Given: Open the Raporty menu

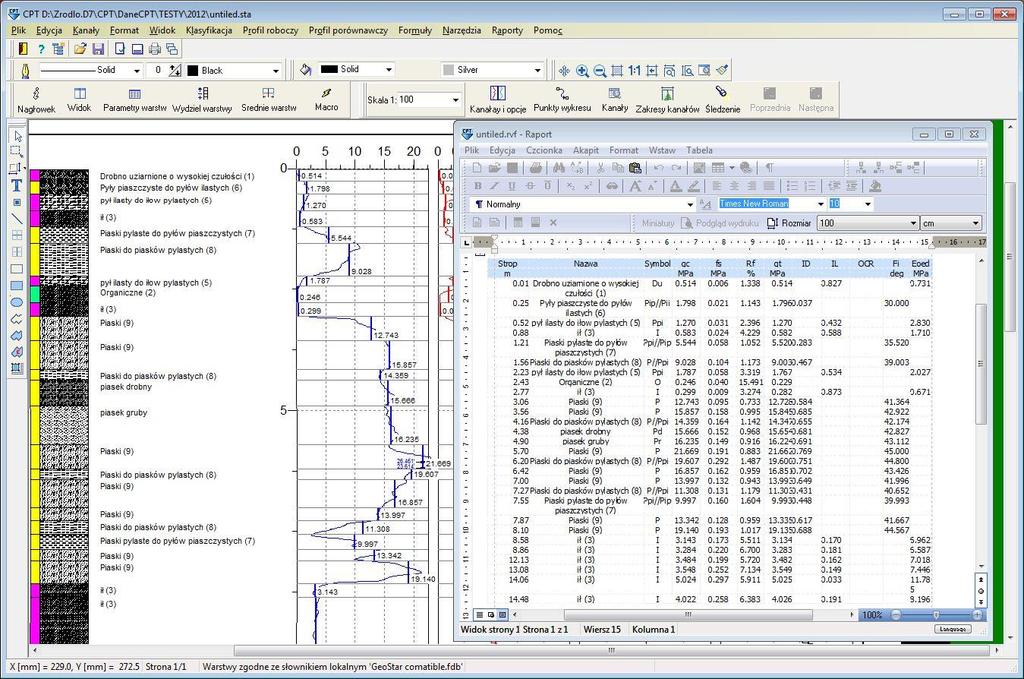Looking at the screenshot, I should [507, 30].
